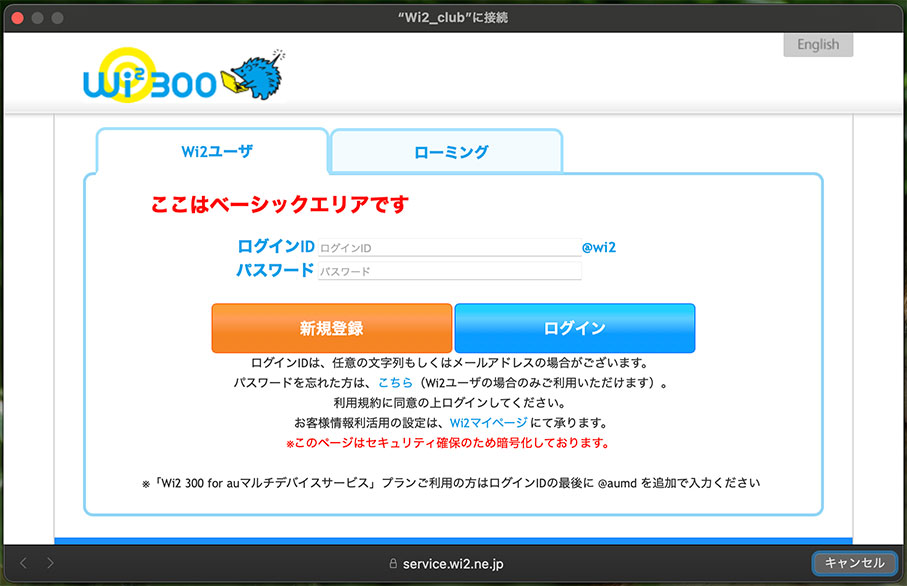Focus the パスワード input field
The width and height of the screenshot is (907, 586).
(x=449, y=271)
